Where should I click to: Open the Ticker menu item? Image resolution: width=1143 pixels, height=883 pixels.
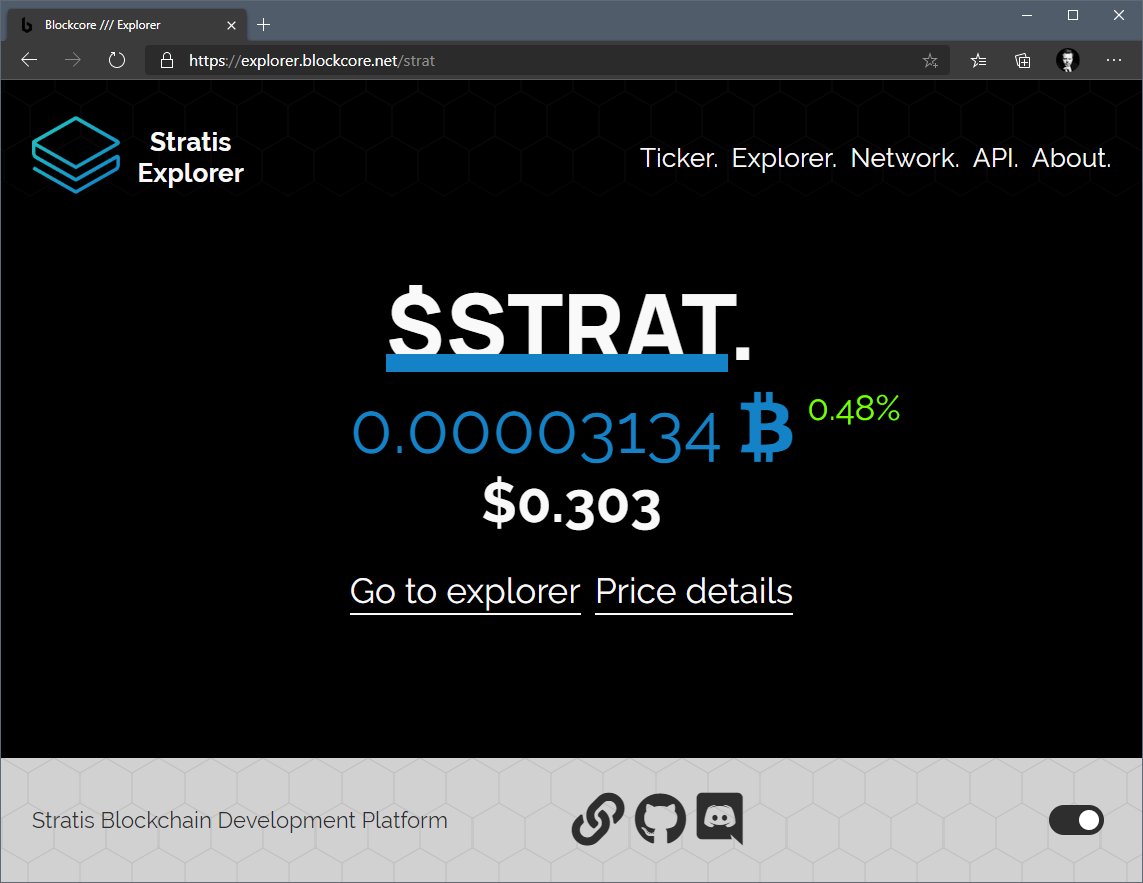coord(679,158)
